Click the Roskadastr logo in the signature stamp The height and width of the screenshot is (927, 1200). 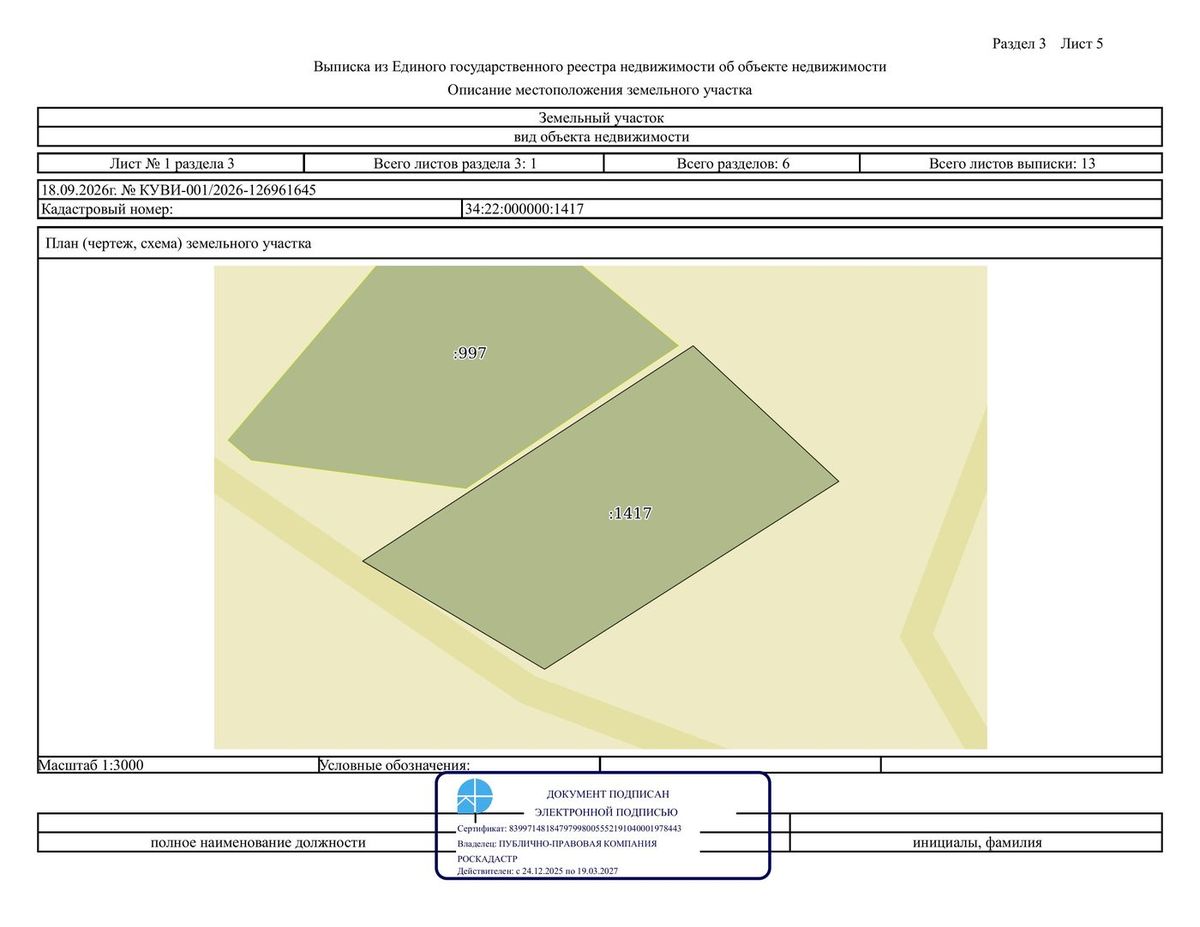tap(475, 797)
